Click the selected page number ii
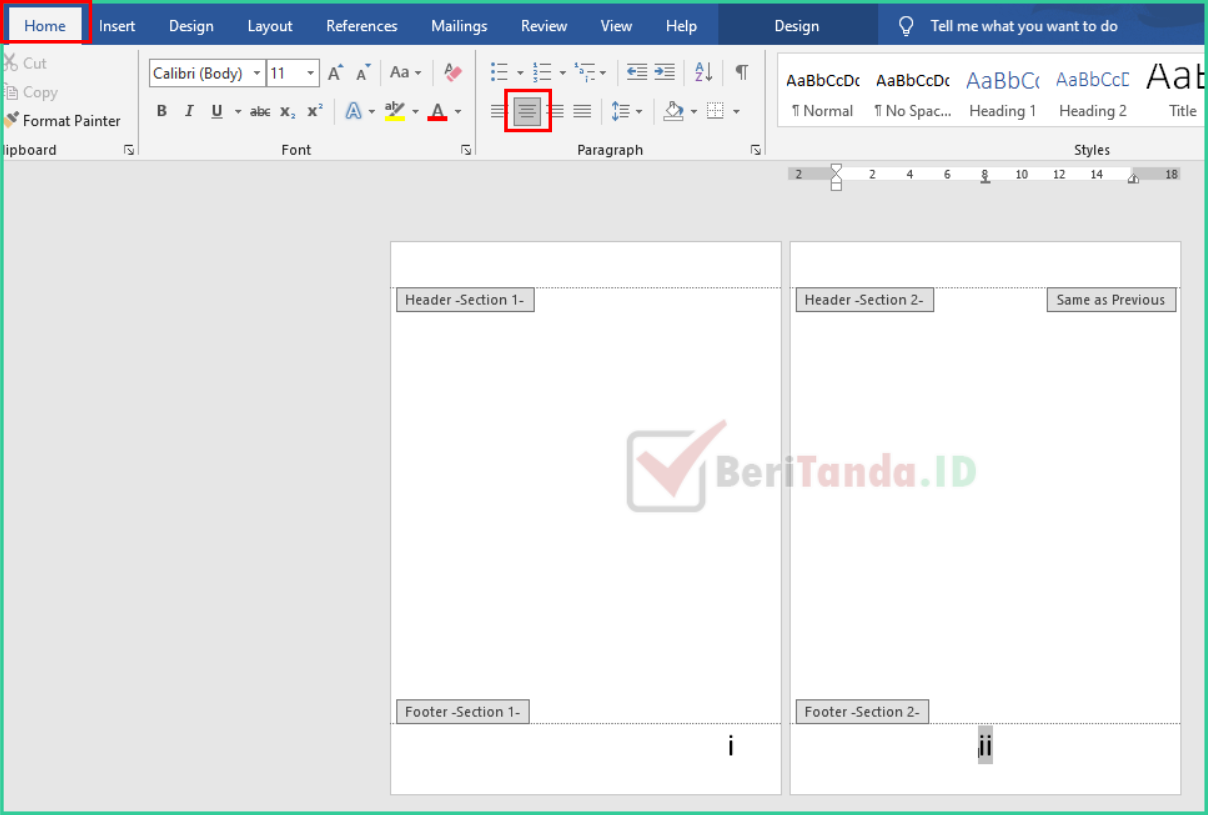1208x815 pixels. coord(985,746)
